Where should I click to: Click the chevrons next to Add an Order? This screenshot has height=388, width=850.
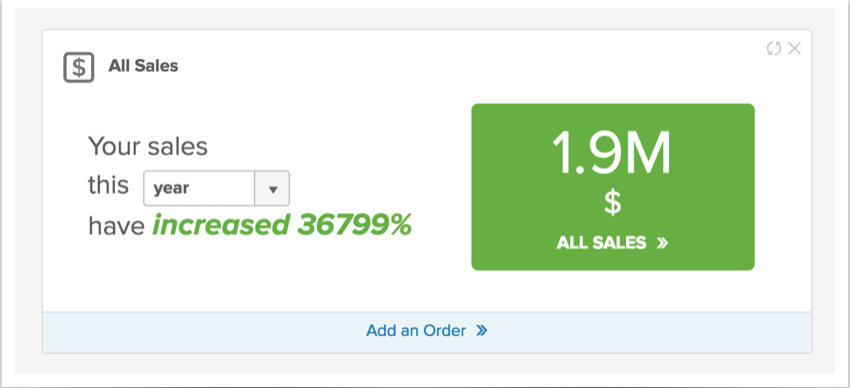(481, 331)
